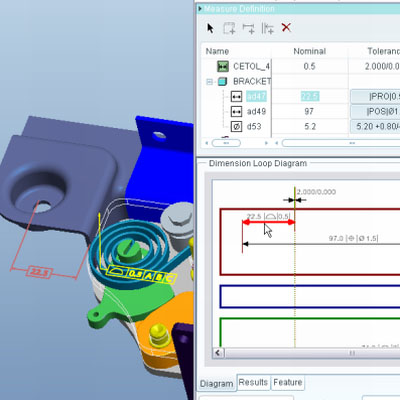The width and height of the screenshot is (400, 400).
Task: Switch to the Results tab
Action: [x=253, y=382]
